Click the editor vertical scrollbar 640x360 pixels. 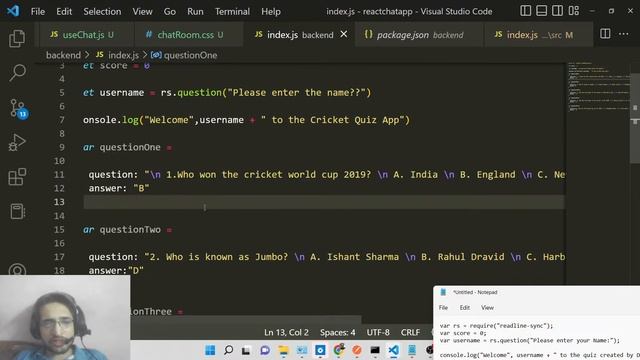click(x=635, y=118)
